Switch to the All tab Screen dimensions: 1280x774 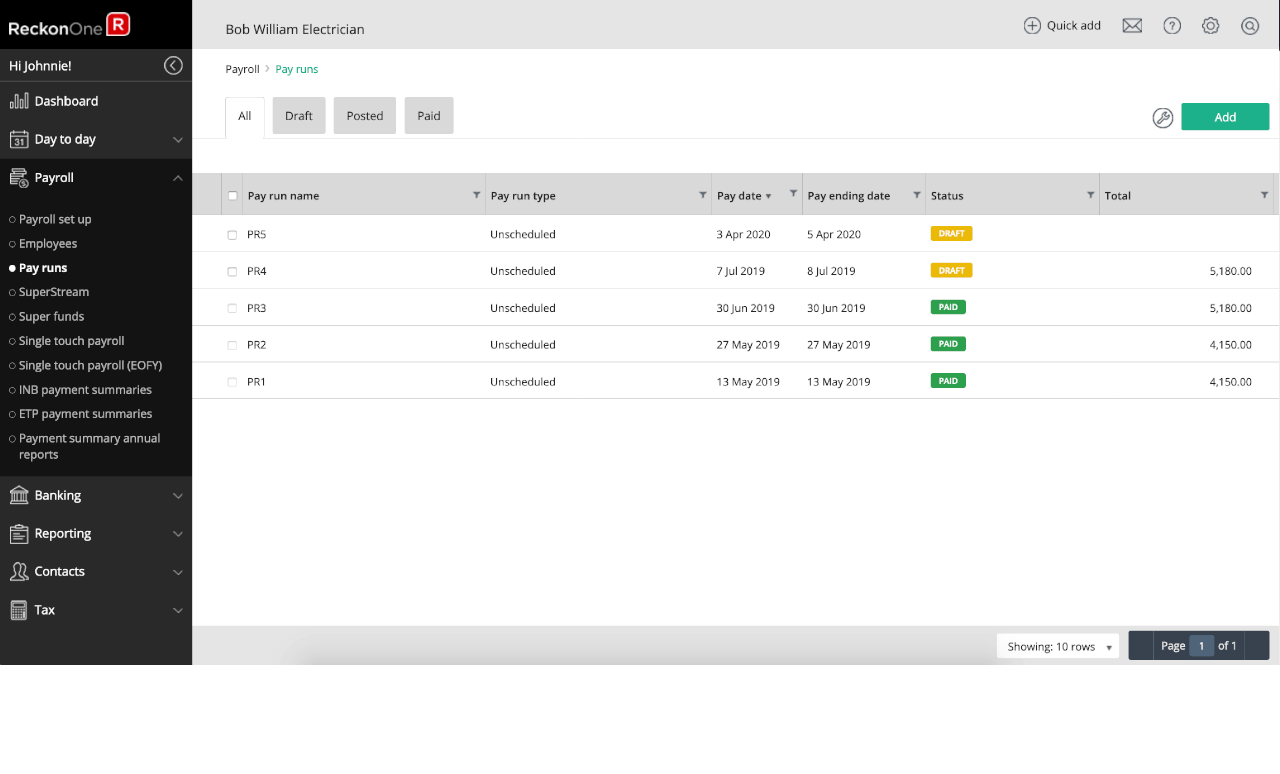click(x=245, y=116)
